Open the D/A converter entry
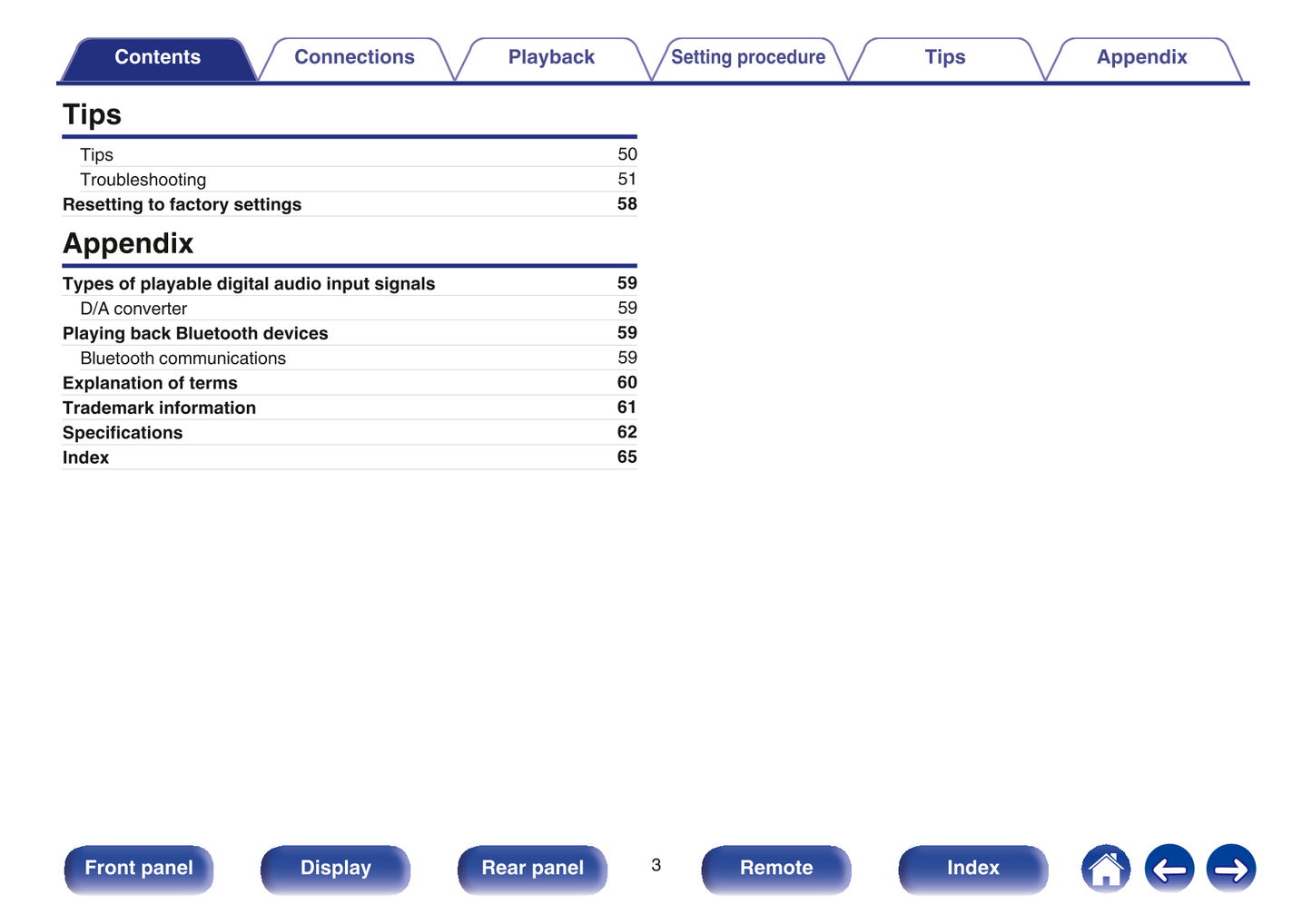 133,309
